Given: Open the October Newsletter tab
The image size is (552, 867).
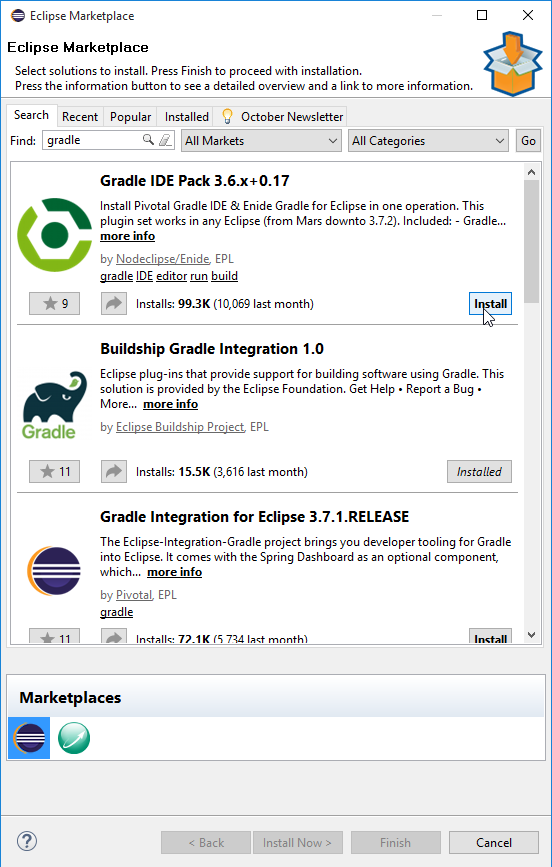Looking at the screenshot, I should [x=282, y=117].
